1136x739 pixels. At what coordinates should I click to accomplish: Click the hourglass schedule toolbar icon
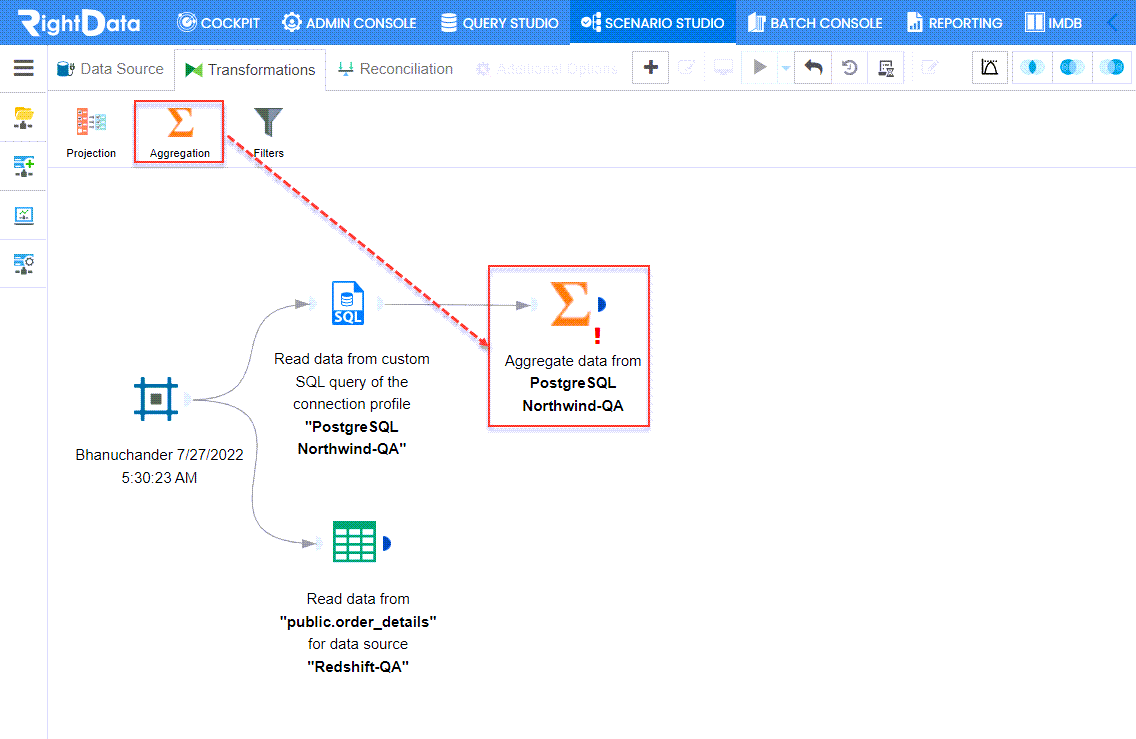[885, 68]
